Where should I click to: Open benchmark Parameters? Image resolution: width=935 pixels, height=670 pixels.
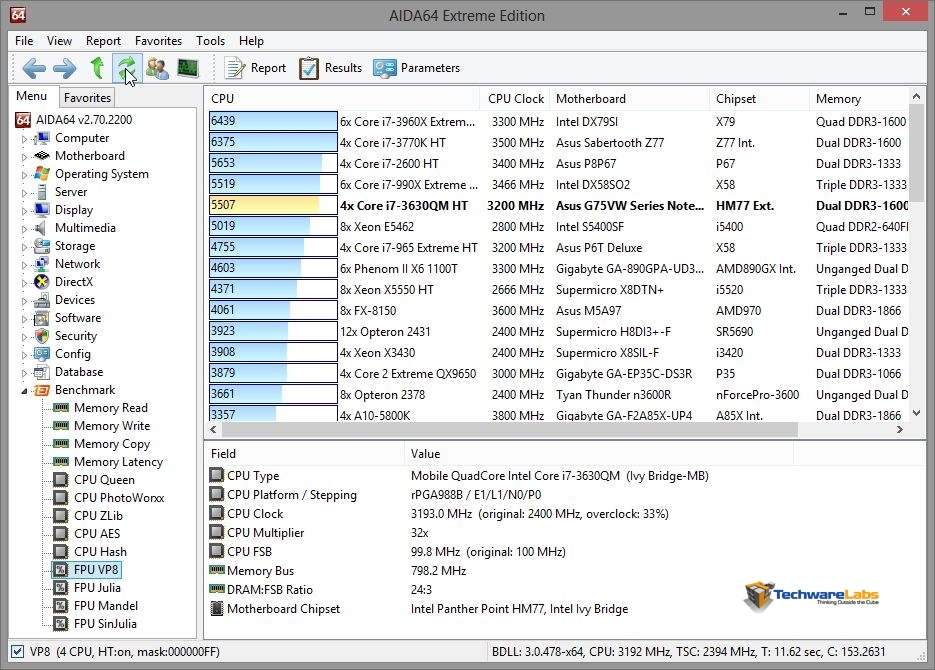(416, 68)
